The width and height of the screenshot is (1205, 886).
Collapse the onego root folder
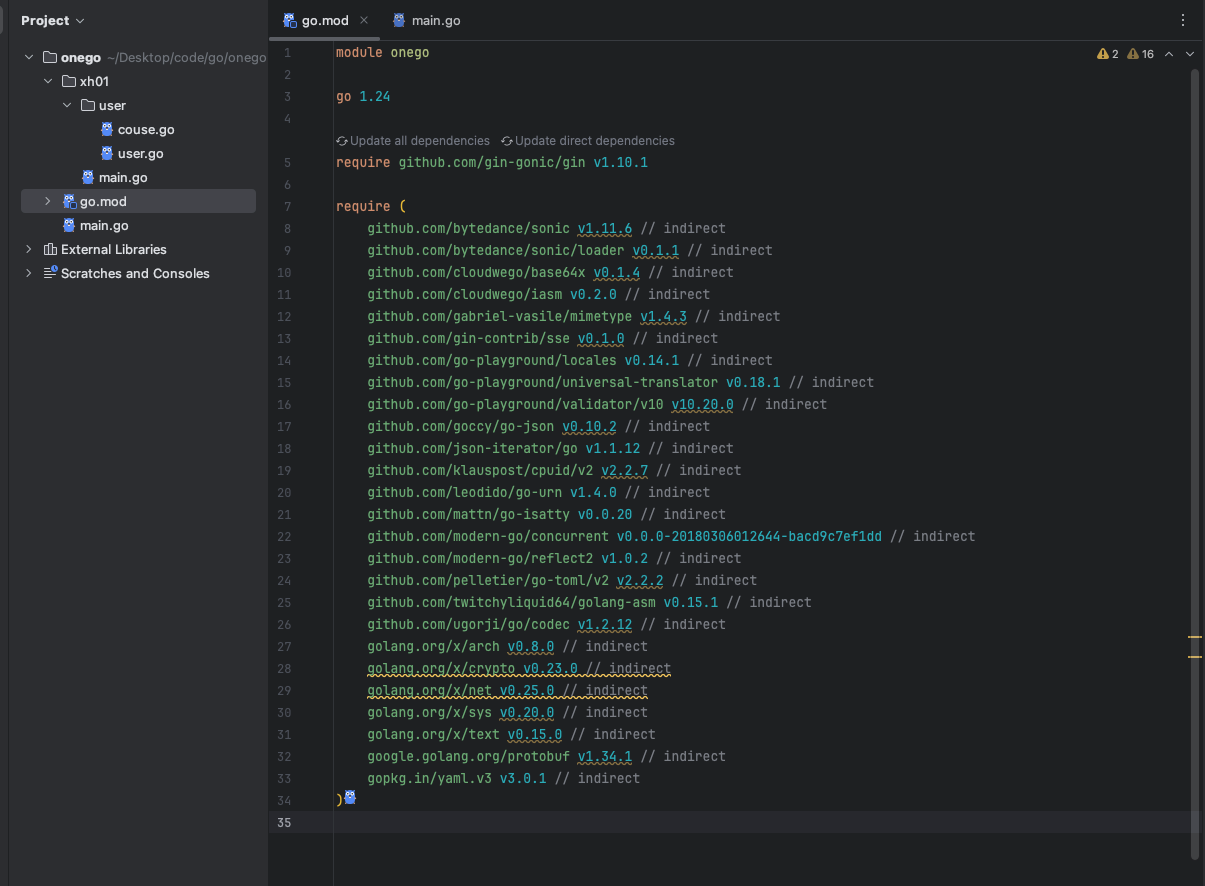[29, 58]
